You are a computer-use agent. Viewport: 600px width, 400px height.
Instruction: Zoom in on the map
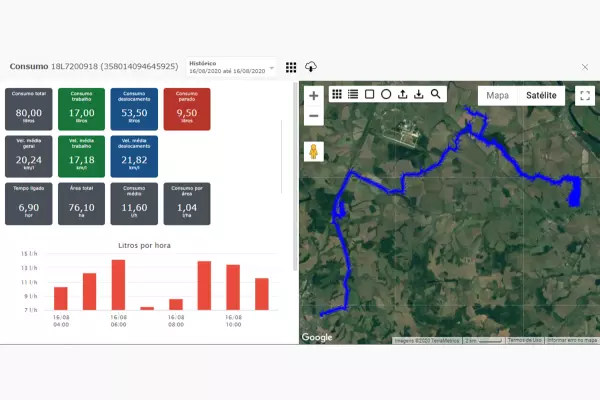click(x=314, y=96)
